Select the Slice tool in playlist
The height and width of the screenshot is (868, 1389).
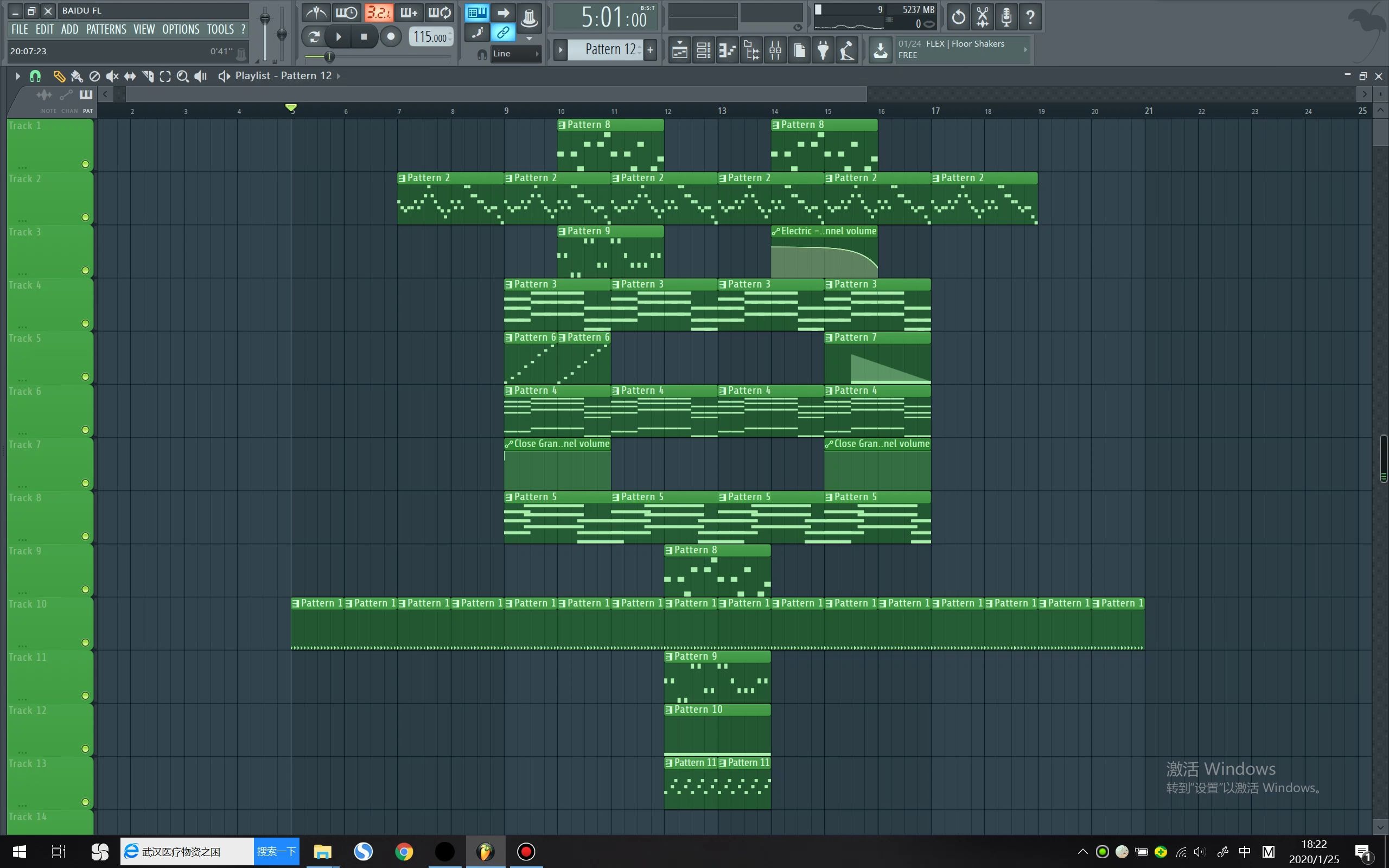[148, 76]
